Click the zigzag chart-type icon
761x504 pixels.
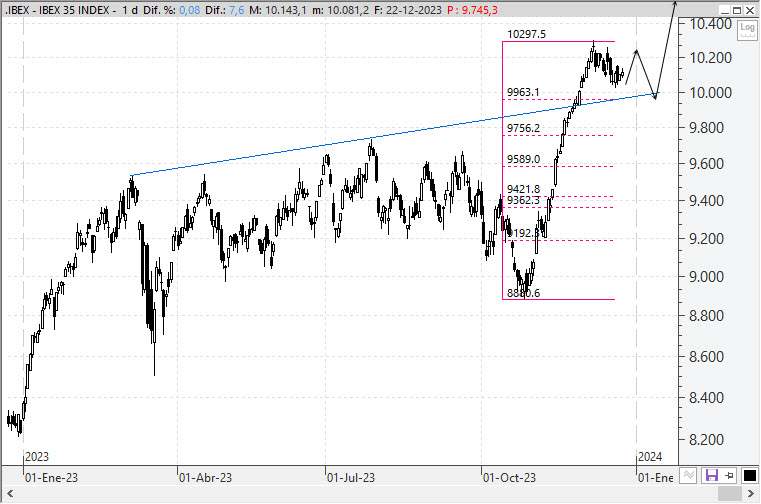(x=689, y=475)
